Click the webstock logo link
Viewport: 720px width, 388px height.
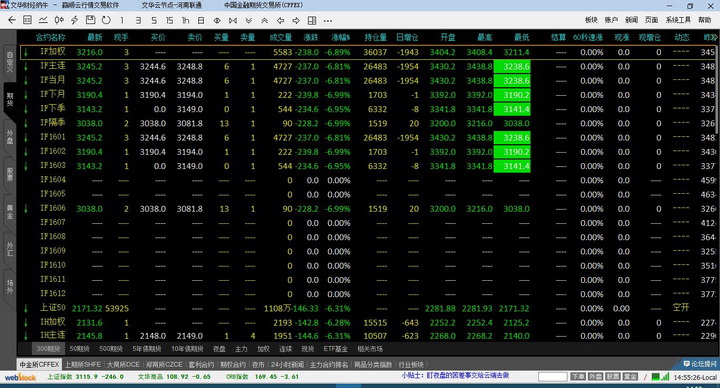[x=20, y=377]
